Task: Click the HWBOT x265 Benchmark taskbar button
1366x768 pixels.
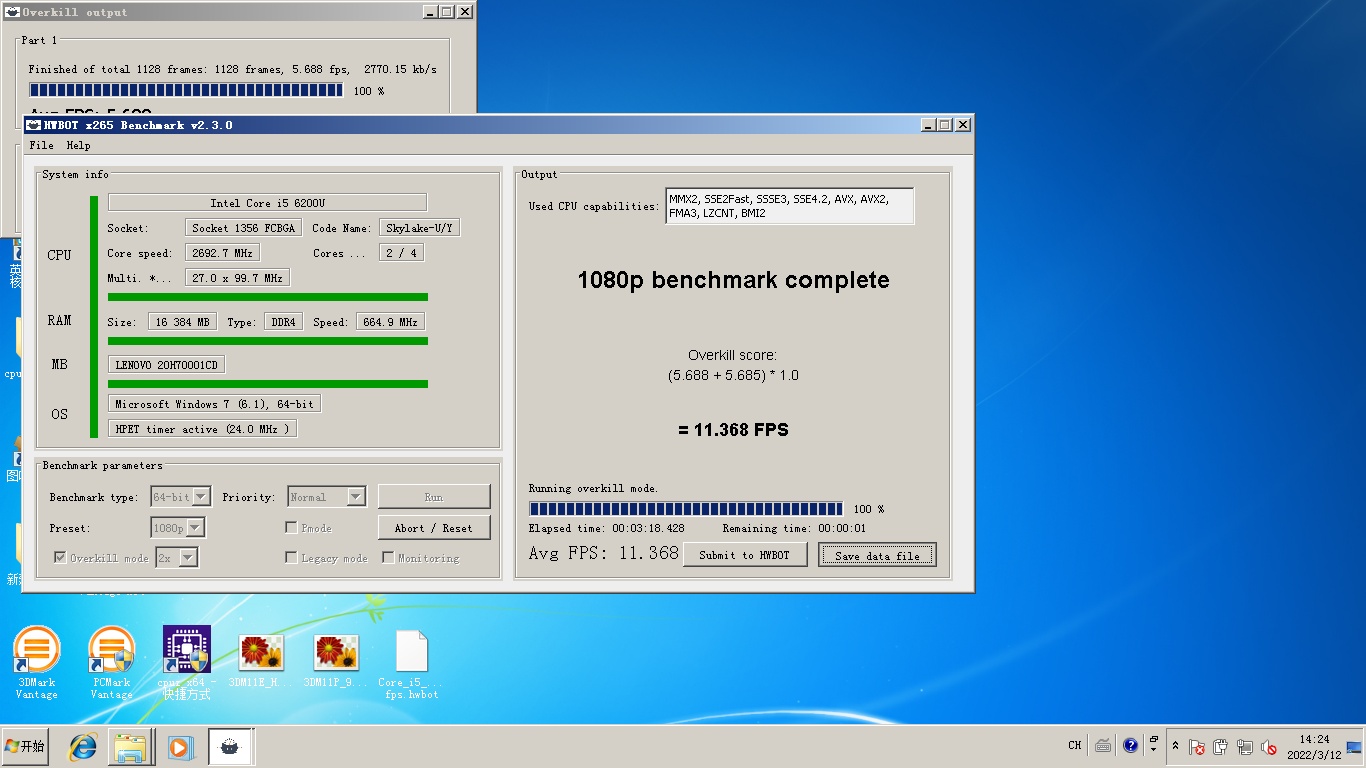Action: tap(230, 746)
